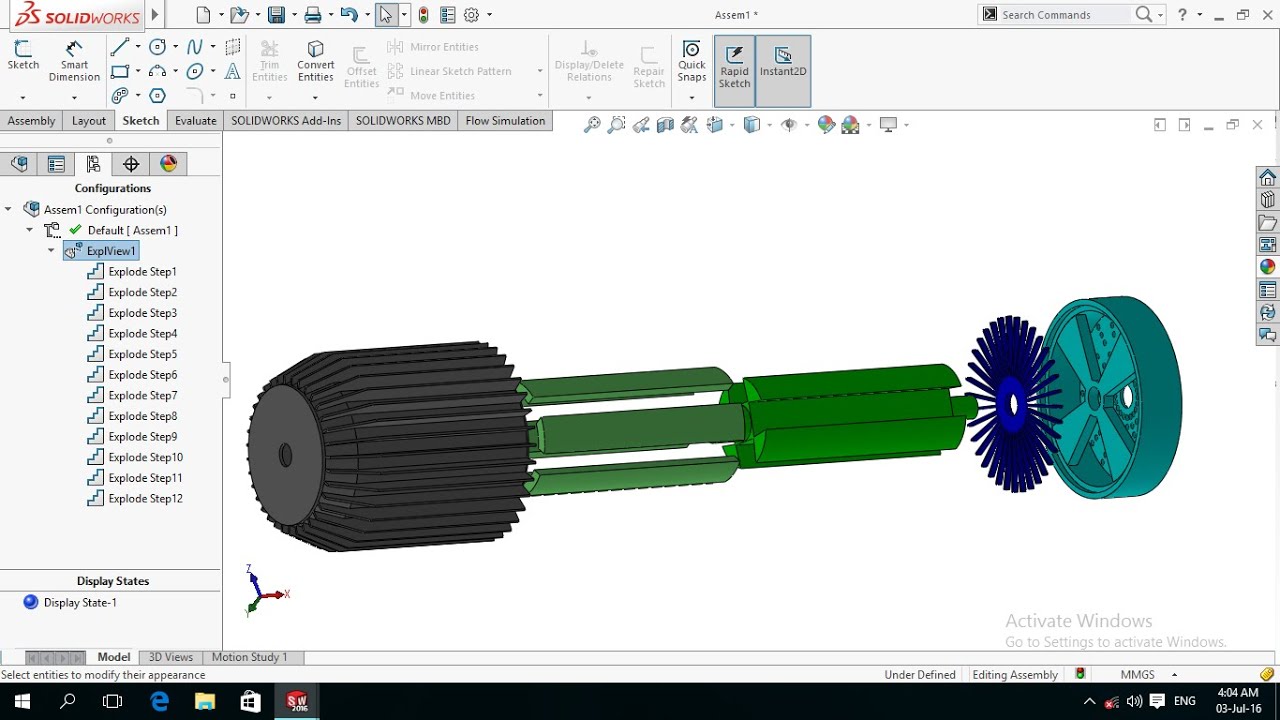Screen dimensions: 1280x720
Task: Open the Sketch button dropdown arrow
Action: coord(22,97)
